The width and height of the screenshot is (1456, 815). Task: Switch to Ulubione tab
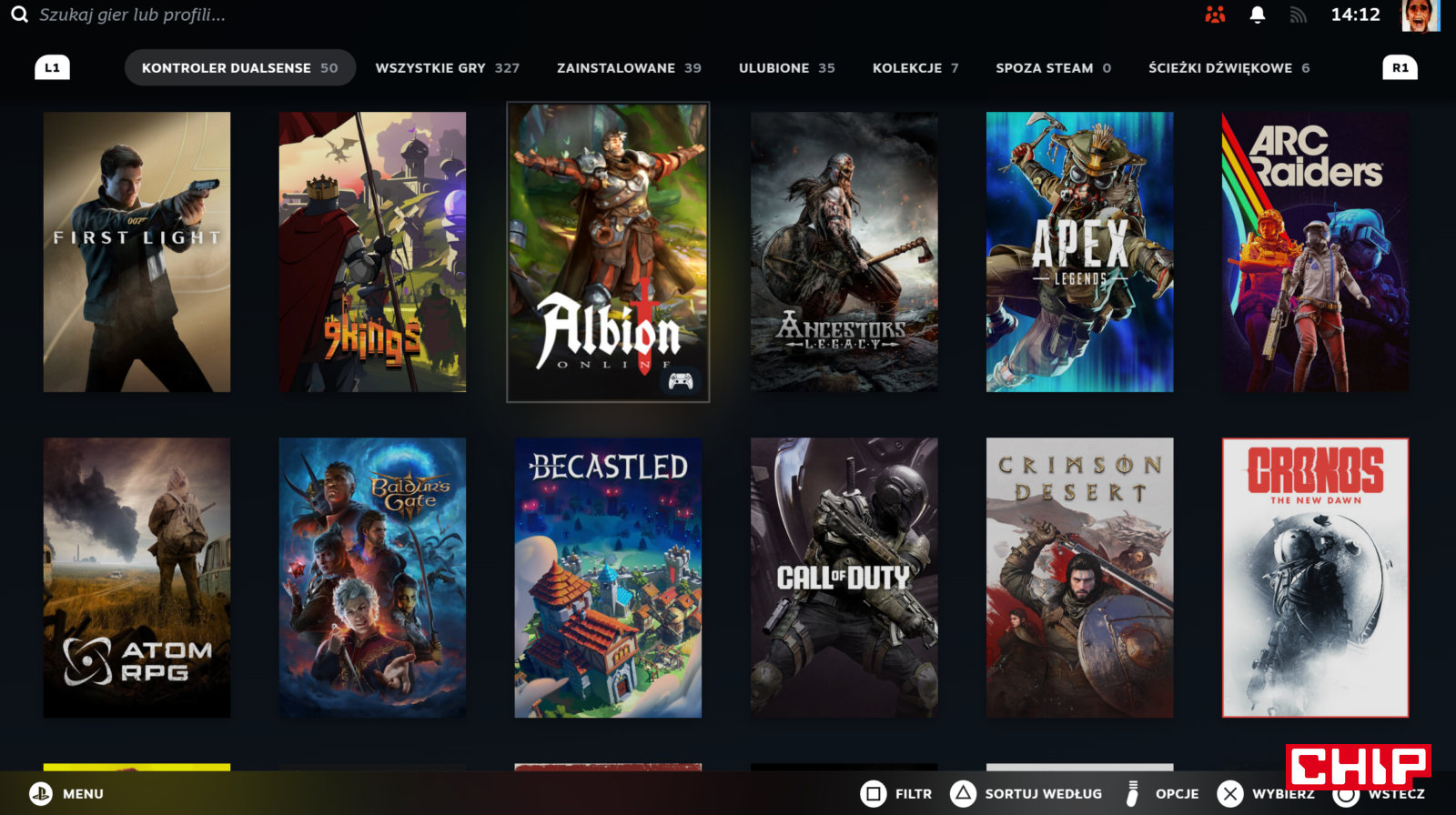point(787,67)
